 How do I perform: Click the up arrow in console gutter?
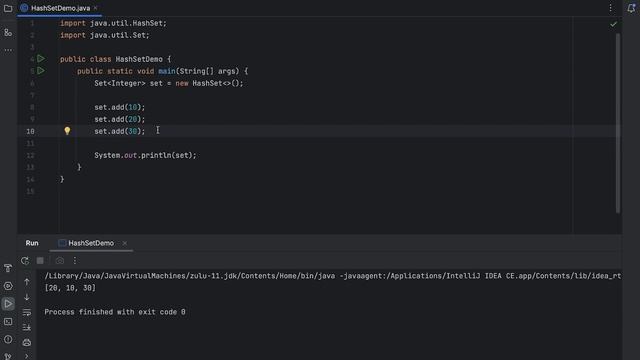click(27, 282)
